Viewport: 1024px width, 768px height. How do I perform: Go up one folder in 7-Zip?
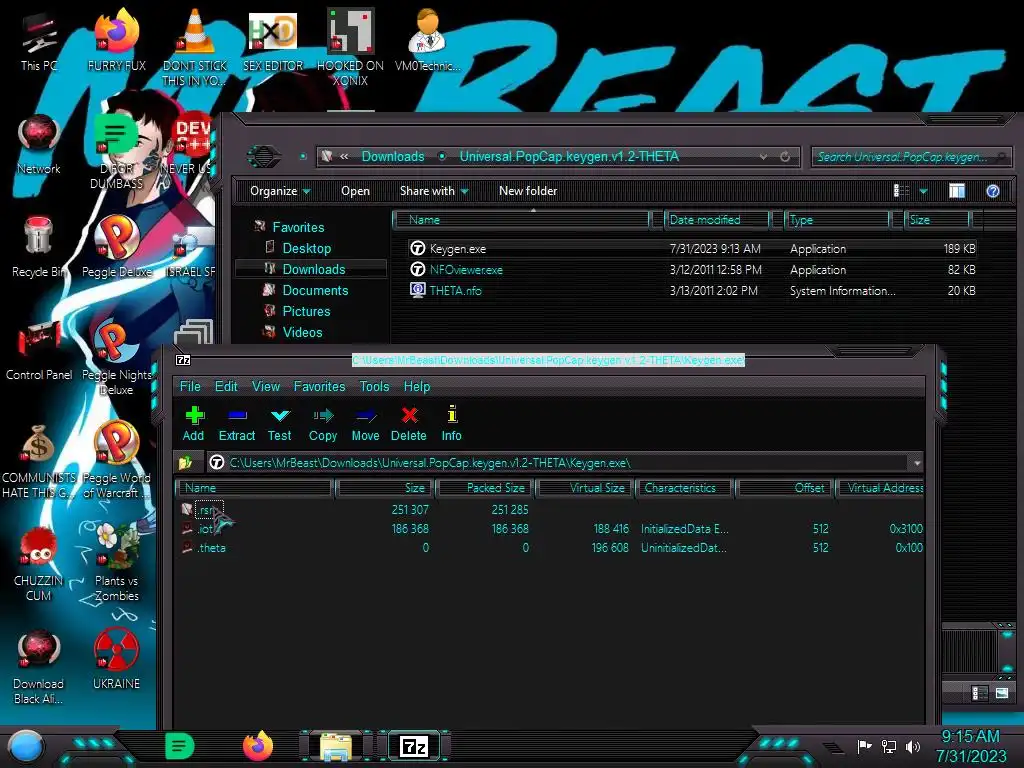[x=185, y=462]
